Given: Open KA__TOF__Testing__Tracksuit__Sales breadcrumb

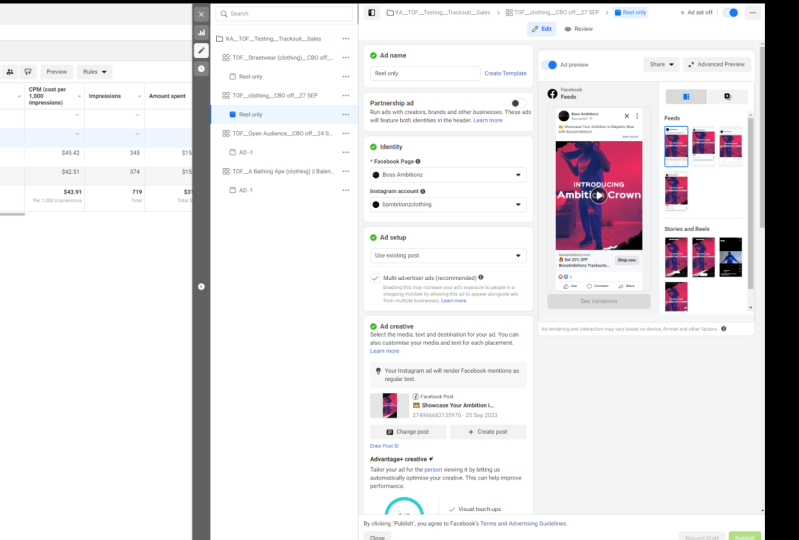Looking at the screenshot, I should click(x=438, y=13).
